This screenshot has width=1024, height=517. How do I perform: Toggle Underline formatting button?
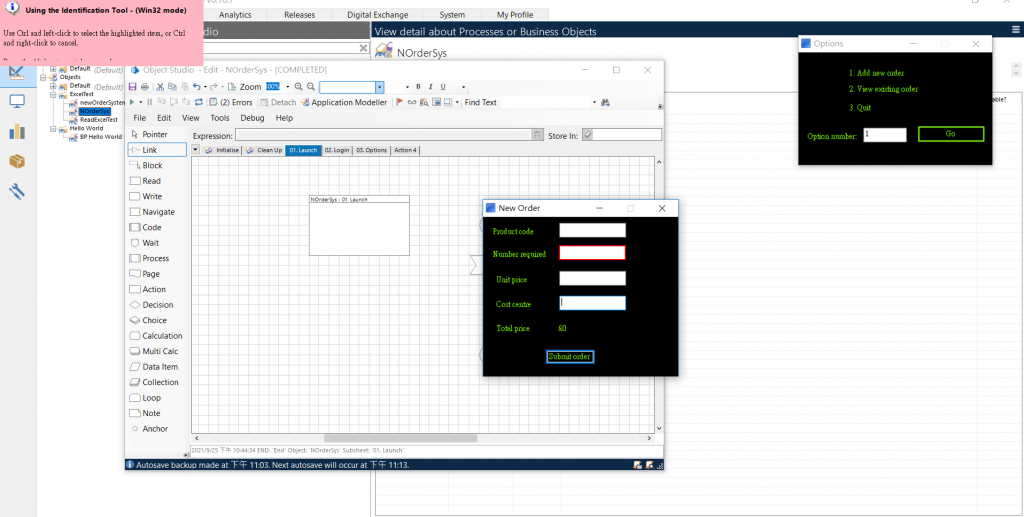click(x=443, y=87)
